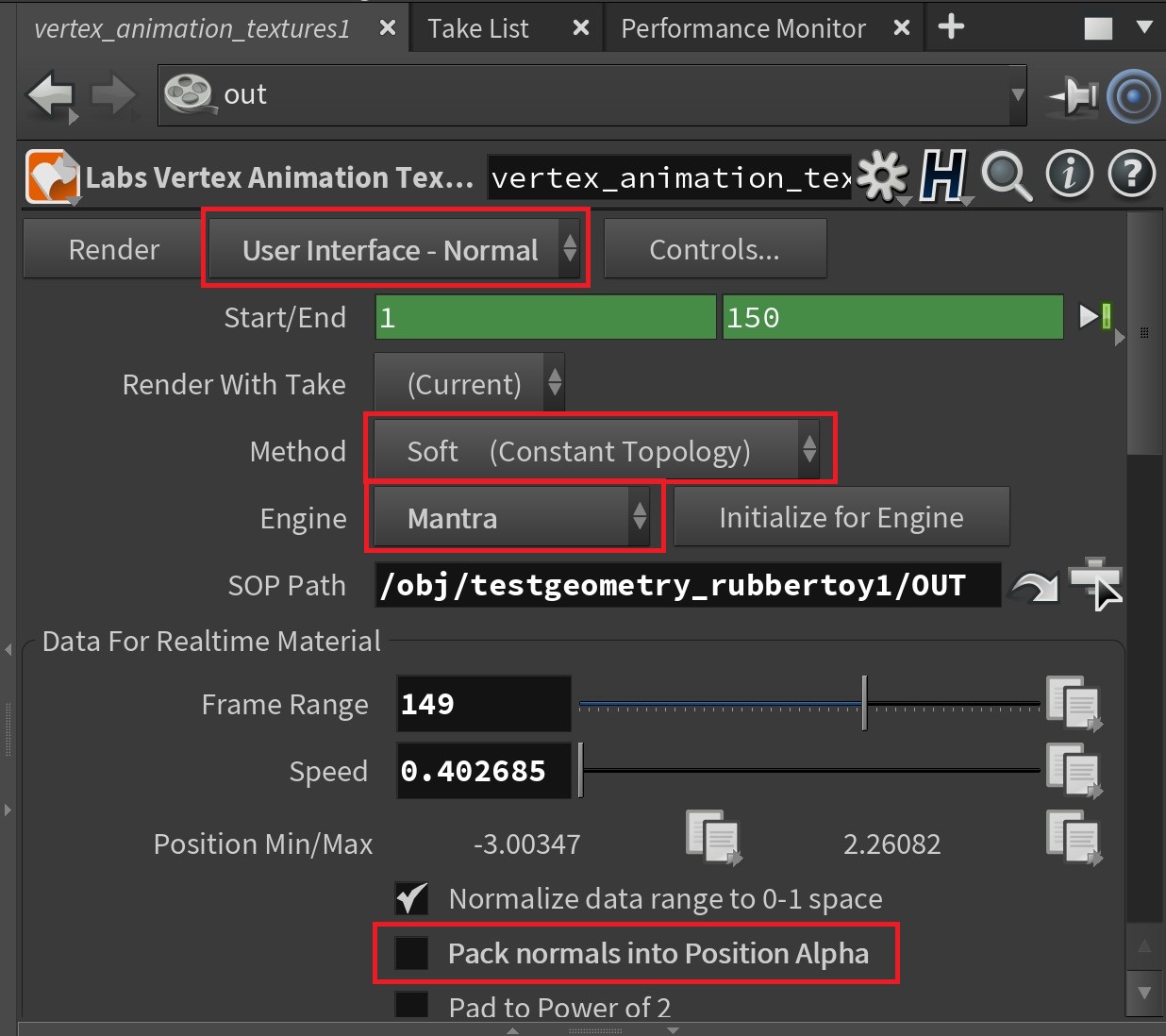The height and width of the screenshot is (1036, 1166).
Task: Close the Performance Monitor tab
Action: [901, 28]
